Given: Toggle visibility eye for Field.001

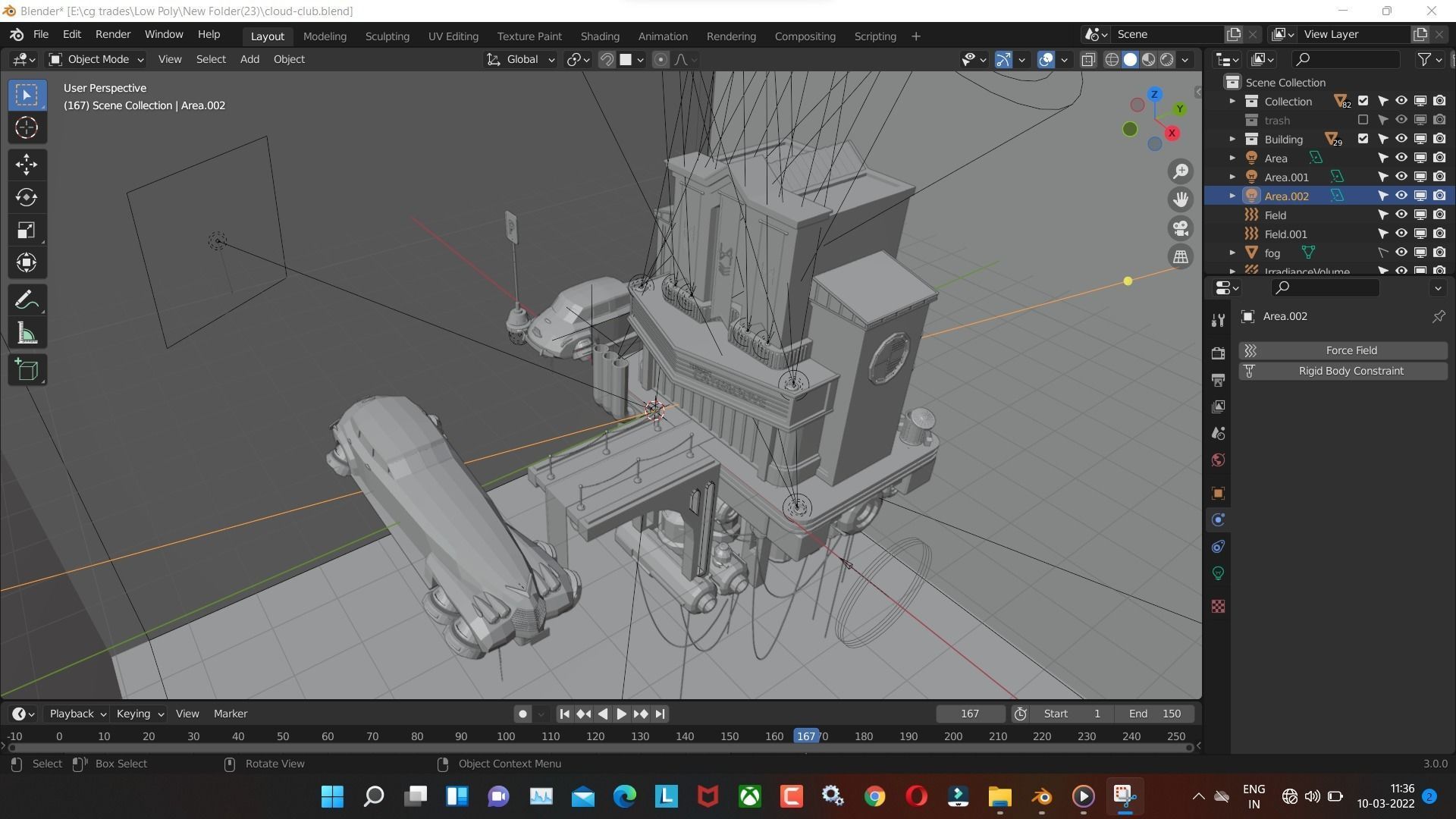Looking at the screenshot, I should point(1401,234).
